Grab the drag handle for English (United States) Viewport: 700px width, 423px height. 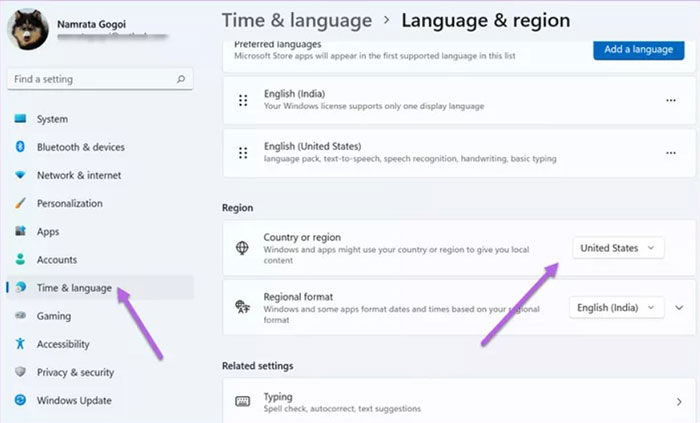click(243, 153)
